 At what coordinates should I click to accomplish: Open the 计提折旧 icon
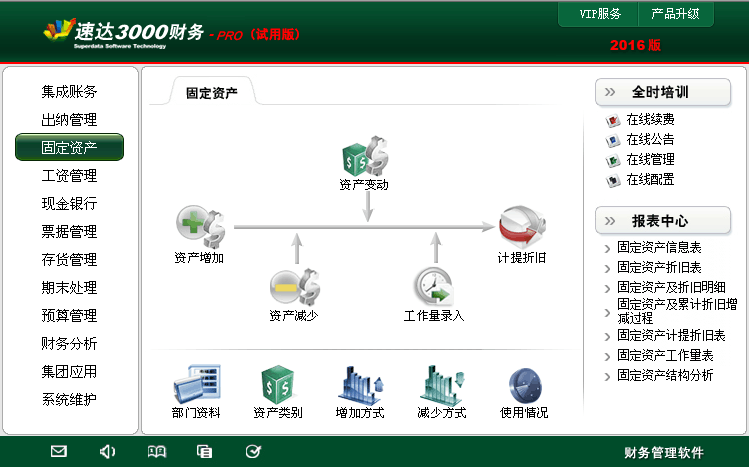pos(522,227)
